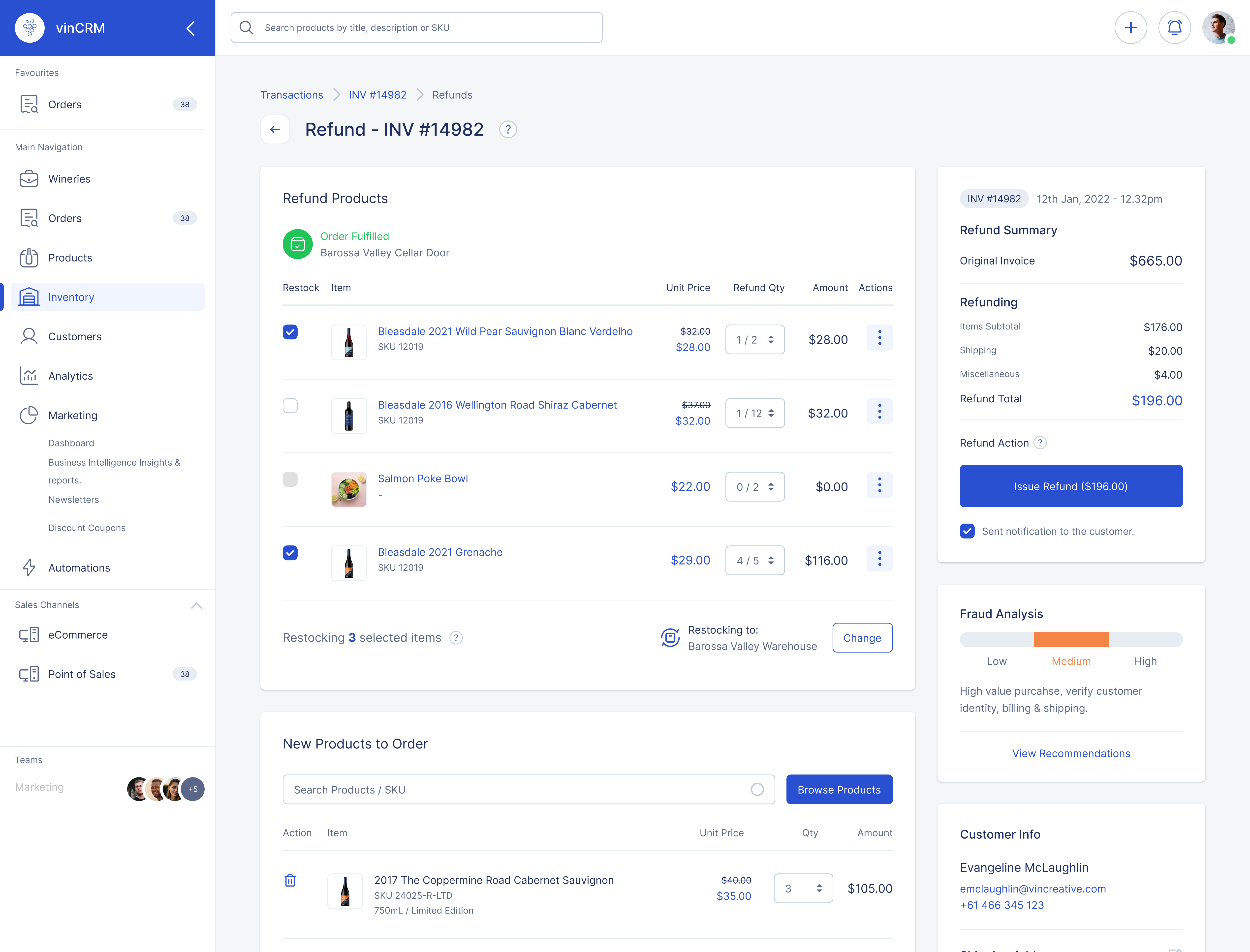
Task: Click the green Order Fulfilled icon
Action: click(x=298, y=244)
